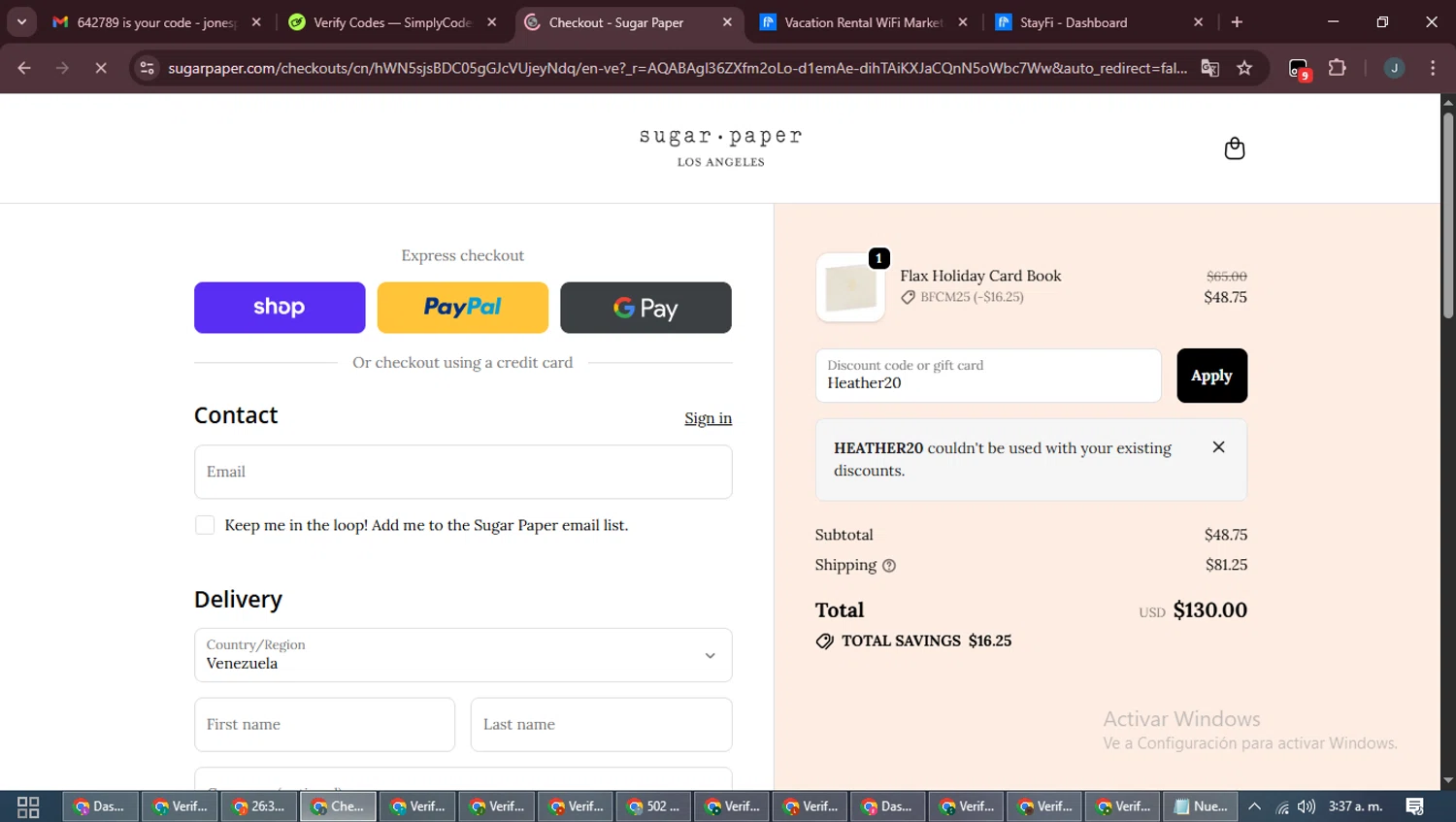This screenshot has height=822, width=1456.
Task: Dismiss the HEATHER20 discount error message
Action: click(x=1218, y=446)
